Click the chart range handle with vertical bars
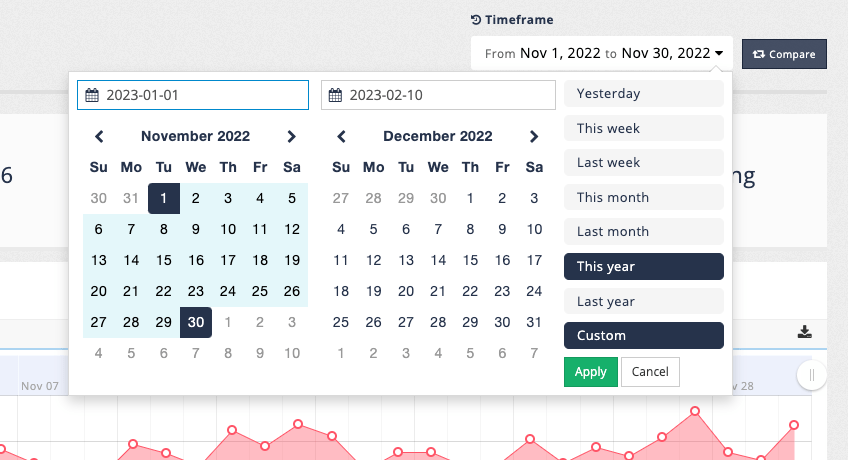The width and height of the screenshot is (848, 460). 811,375
